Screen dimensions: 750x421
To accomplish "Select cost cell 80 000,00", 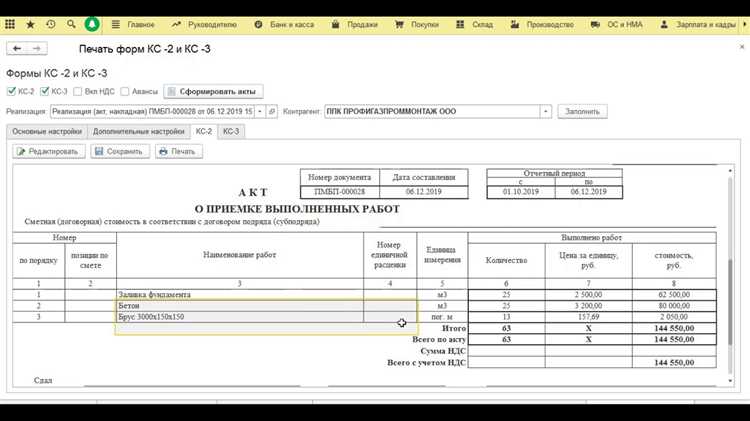I will 674,306.
